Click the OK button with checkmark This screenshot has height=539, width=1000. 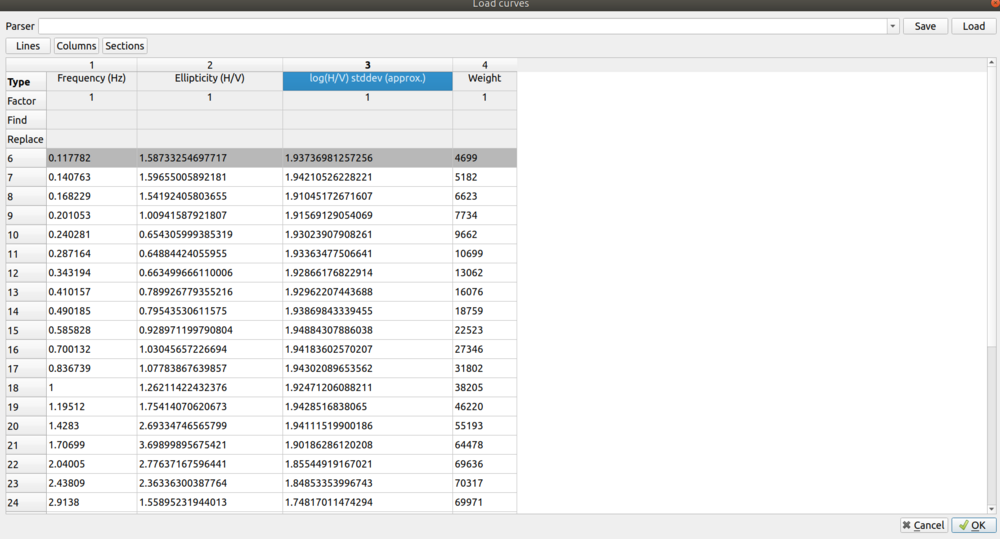[x=973, y=525]
